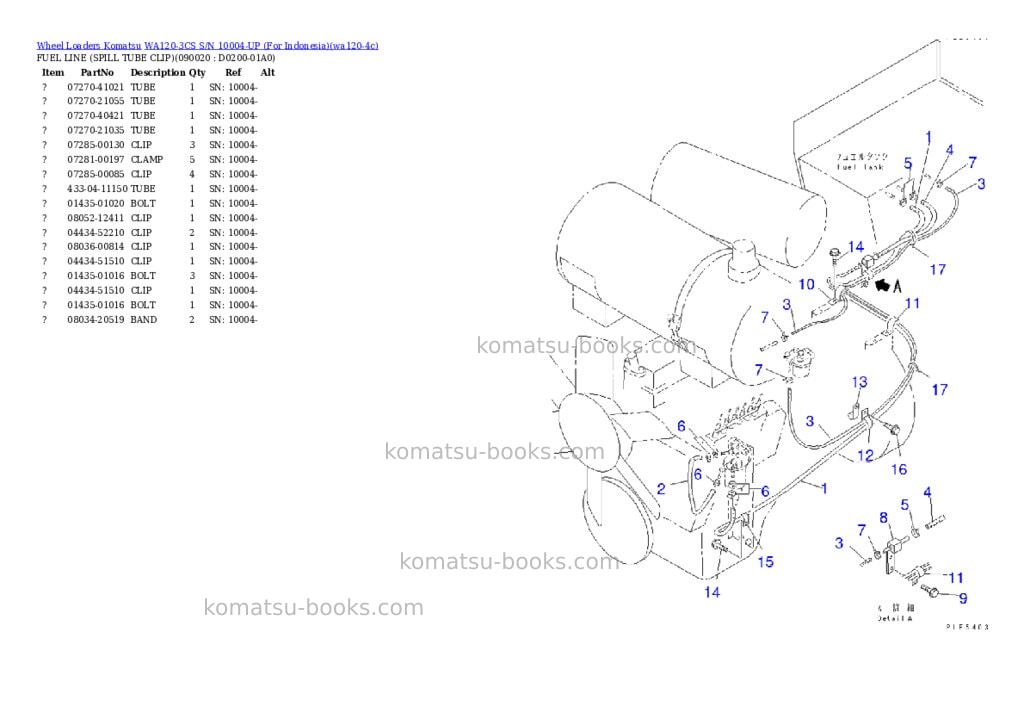Click the BAND description cell
1024x725 pixels.
click(x=144, y=320)
